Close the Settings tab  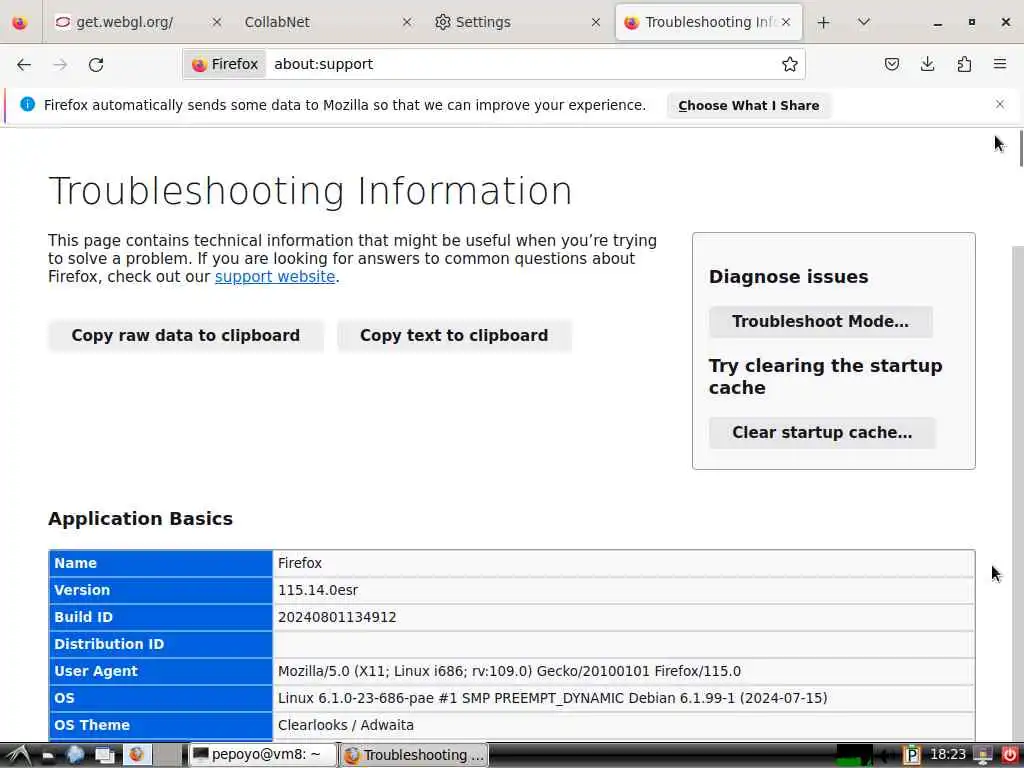point(596,22)
